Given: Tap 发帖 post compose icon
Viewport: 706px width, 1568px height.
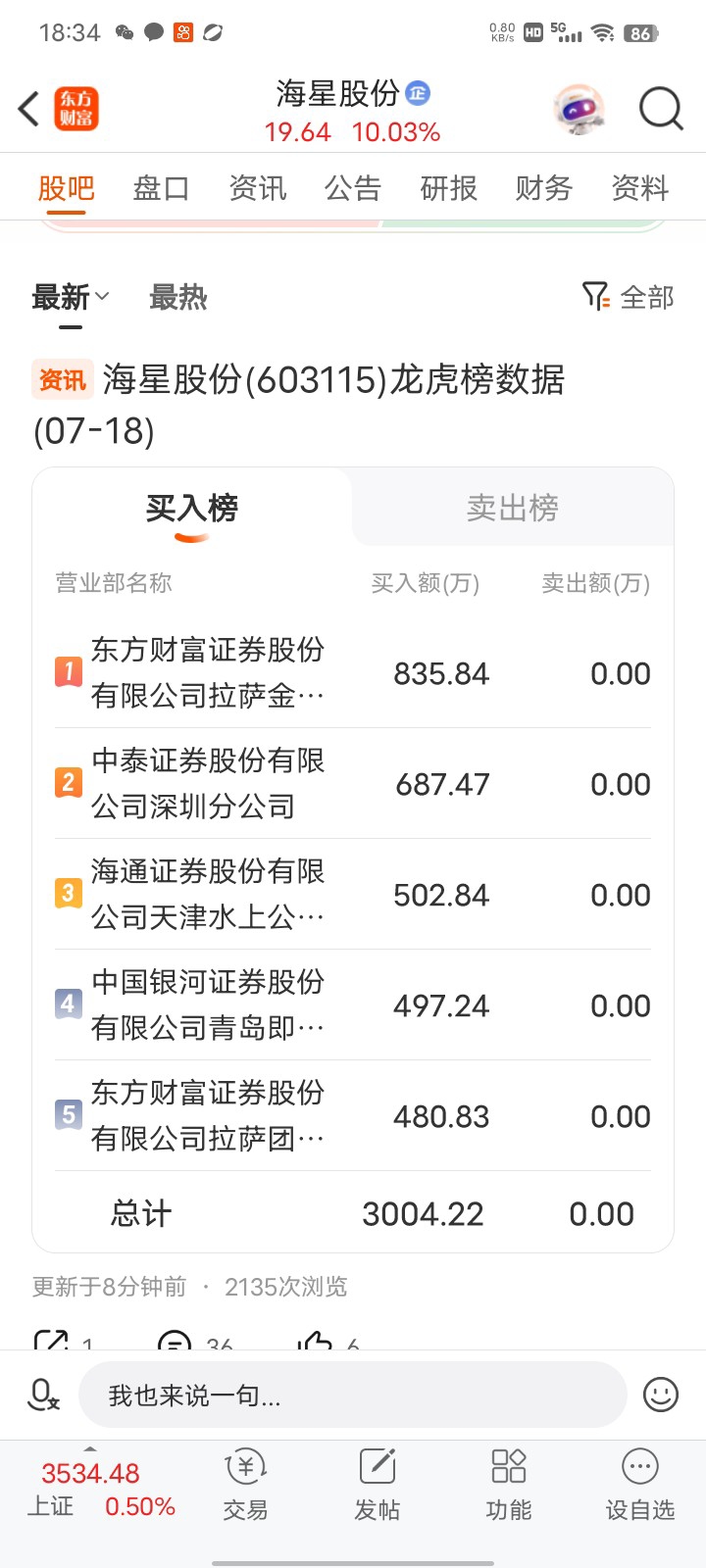Looking at the screenshot, I should point(378,1486).
